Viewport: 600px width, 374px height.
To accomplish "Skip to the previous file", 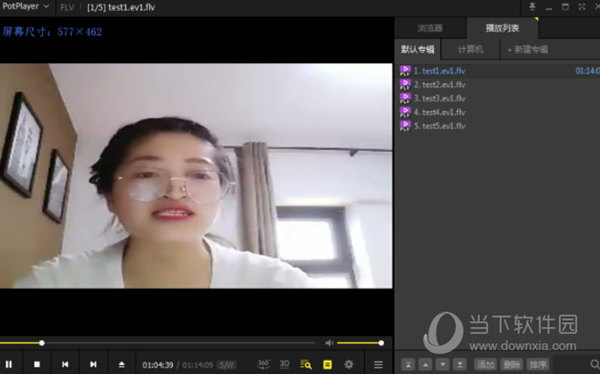I will (x=65, y=364).
